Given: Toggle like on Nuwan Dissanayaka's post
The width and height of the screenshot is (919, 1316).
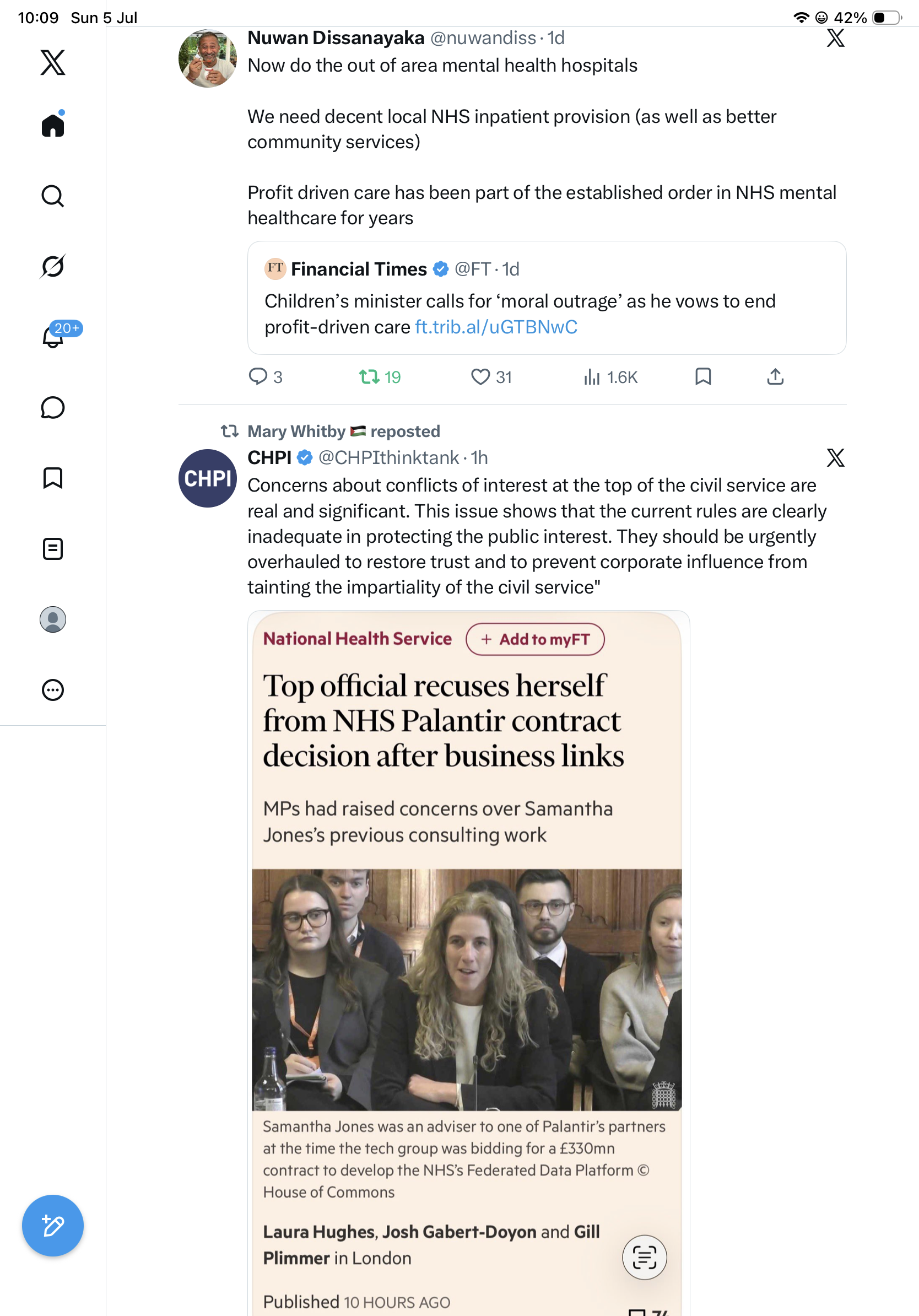Looking at the screenshot, I should pos(491,376).
